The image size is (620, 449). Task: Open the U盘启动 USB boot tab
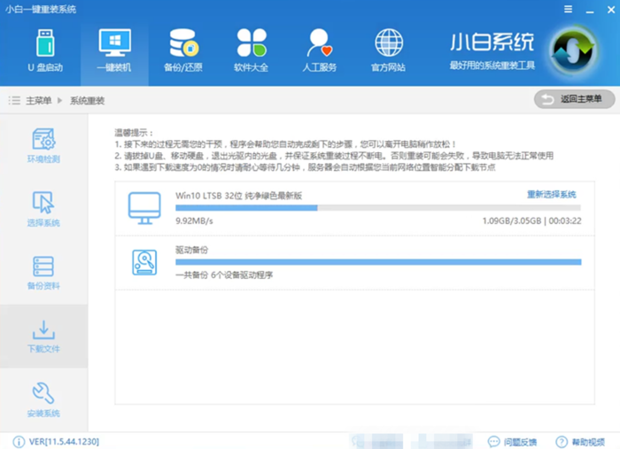click(x=45, y=51)
